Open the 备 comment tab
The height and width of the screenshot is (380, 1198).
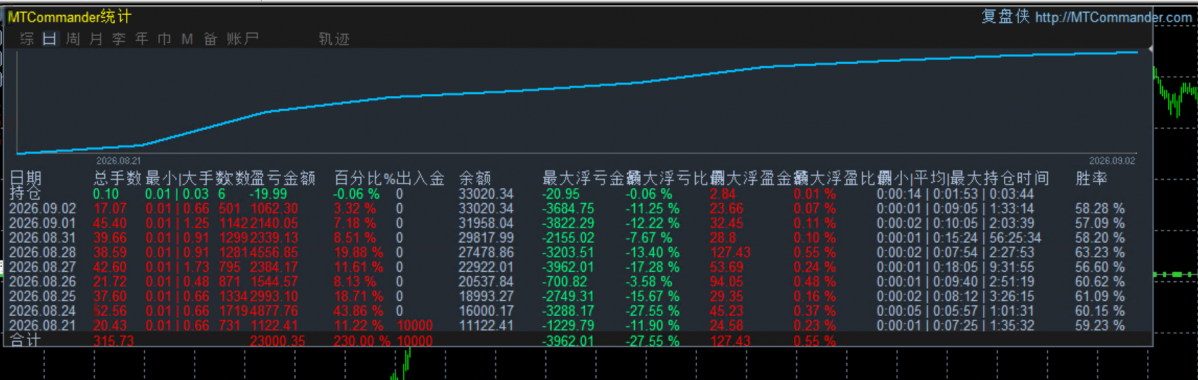click(210, 39)
